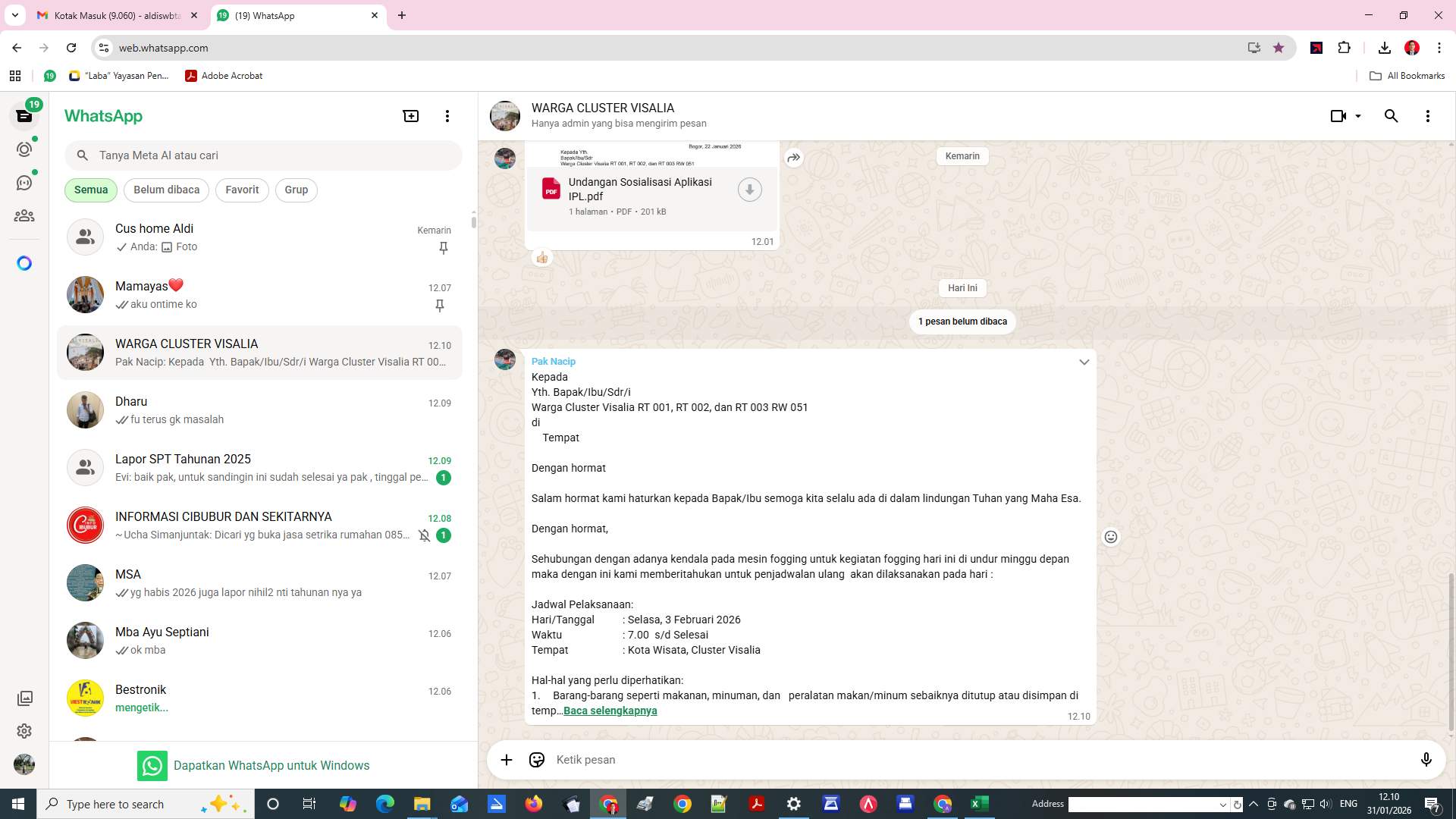Screen dimensions: 1456x819
Task: Start a video call in WARGA CLUSTER VISALIA
Action: click(1337, 115)
